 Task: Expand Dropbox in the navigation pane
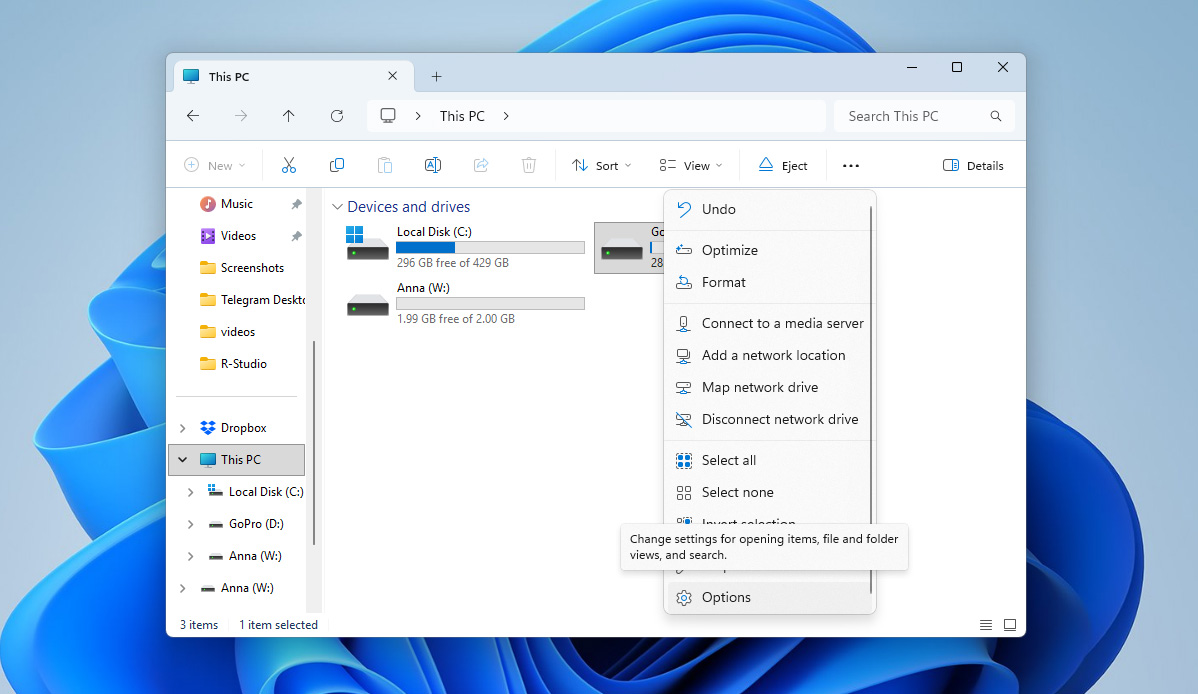[x=183, y=427]
